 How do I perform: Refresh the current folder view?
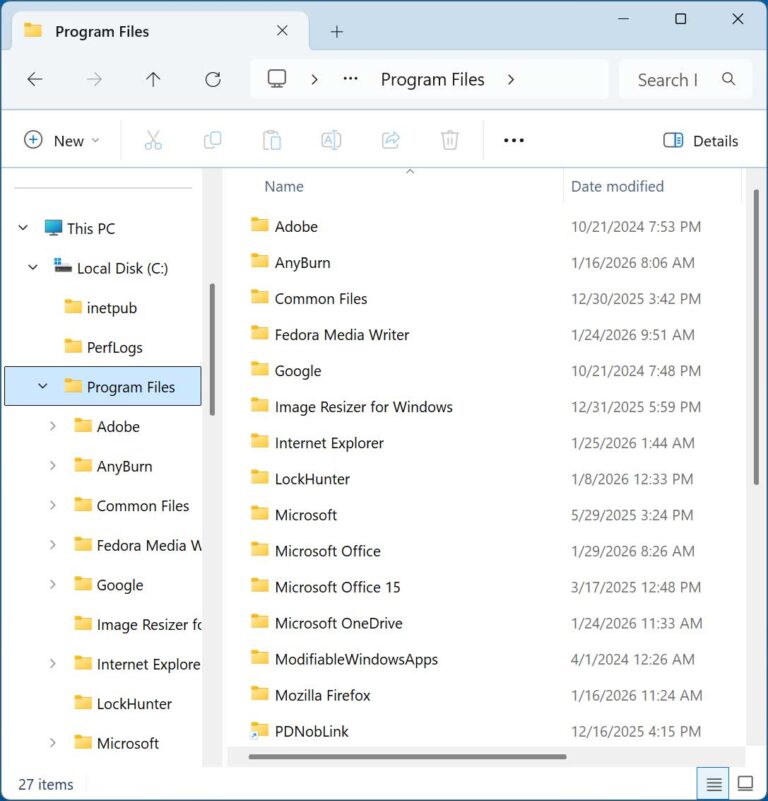(x=212, y=79)
